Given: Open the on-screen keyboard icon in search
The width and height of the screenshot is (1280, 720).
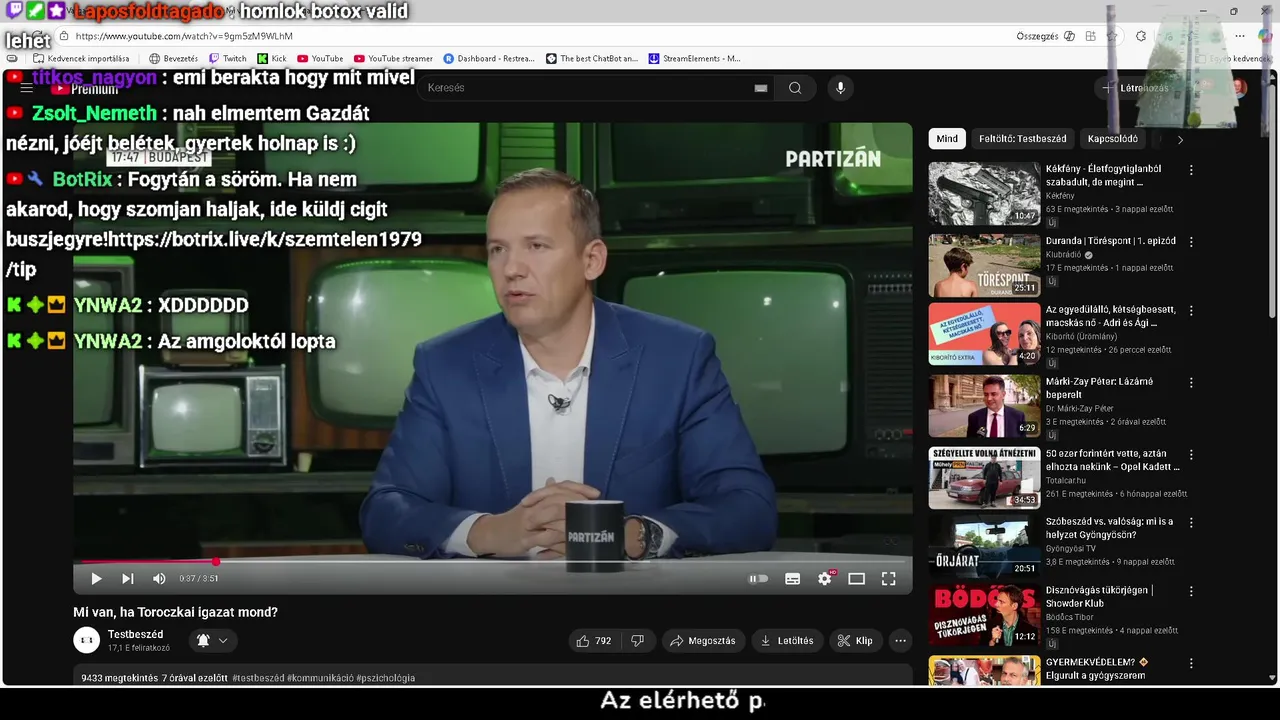Looking at the screenshot, I should pos(761,88).
